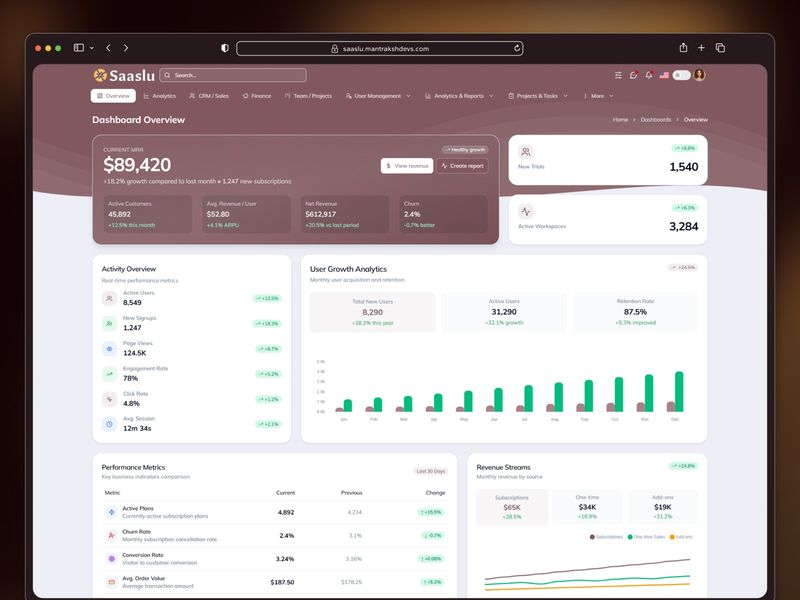The width and height of the screenshot is (800, 600).
Task: Select the Overview tab
Action: pos(113,96)
